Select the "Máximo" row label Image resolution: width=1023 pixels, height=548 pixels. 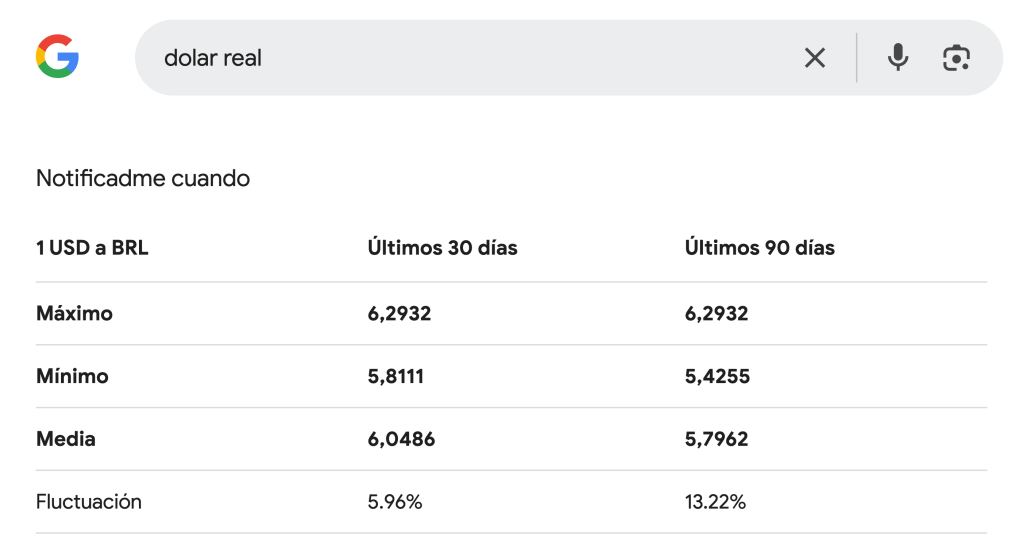coord(74,314)
